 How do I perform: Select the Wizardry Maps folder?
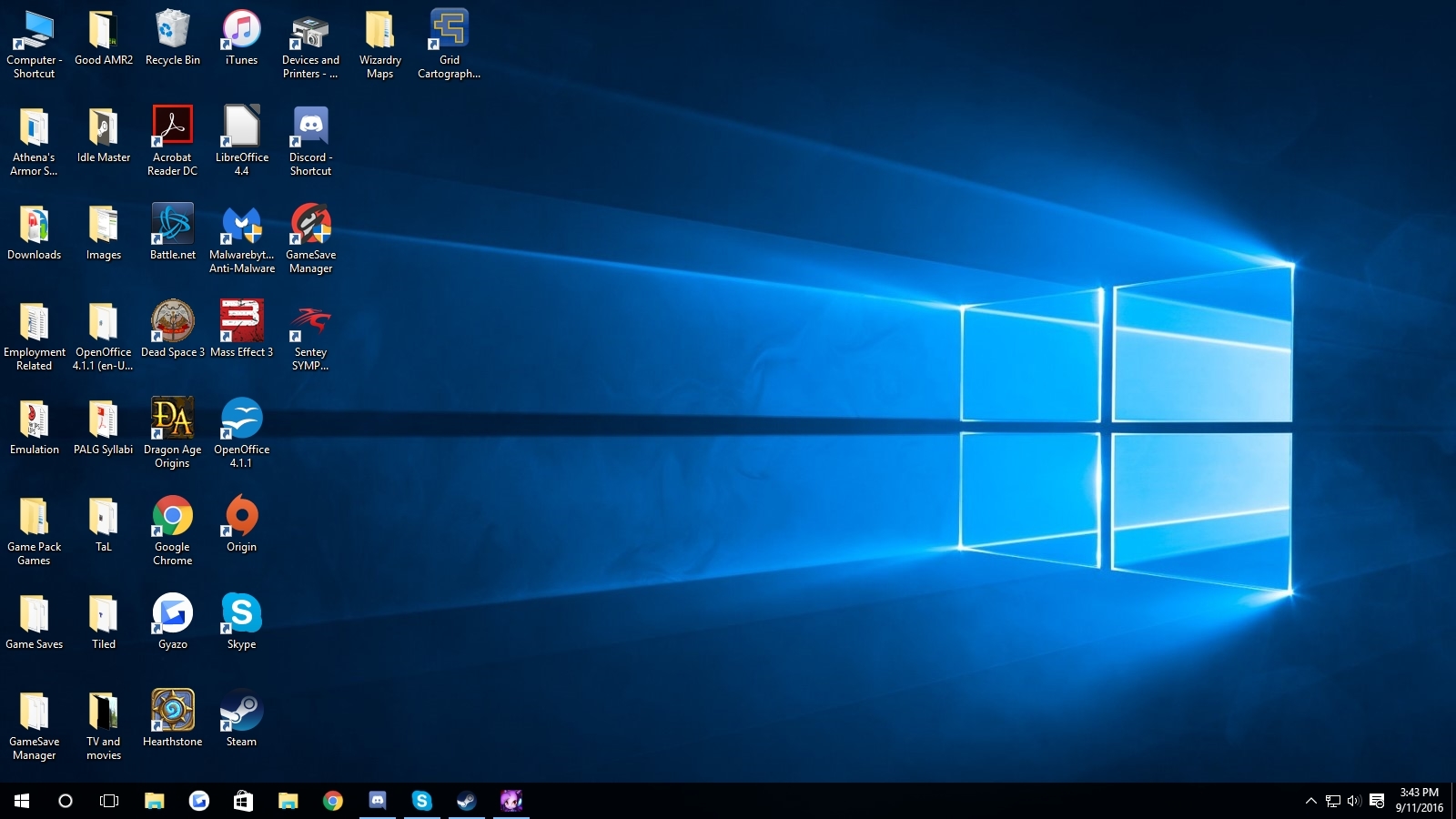[x=380, y=44]
